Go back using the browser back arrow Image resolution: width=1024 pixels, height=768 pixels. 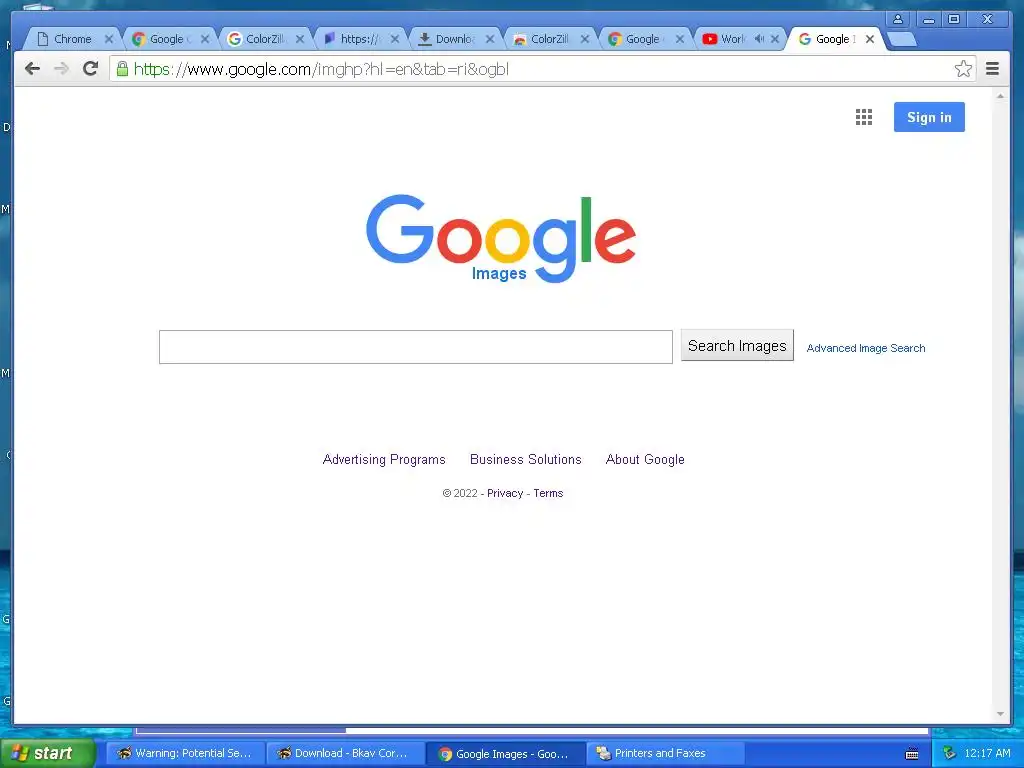(x=32, y=69)
